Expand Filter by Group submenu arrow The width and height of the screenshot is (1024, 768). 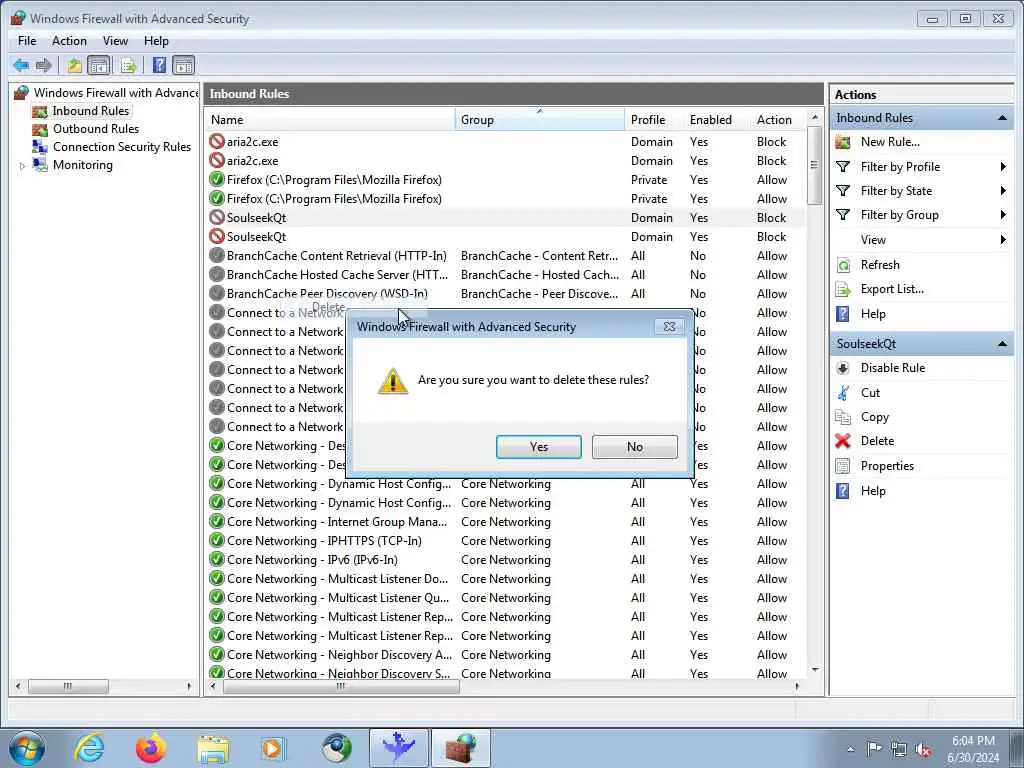point(1003,215)
